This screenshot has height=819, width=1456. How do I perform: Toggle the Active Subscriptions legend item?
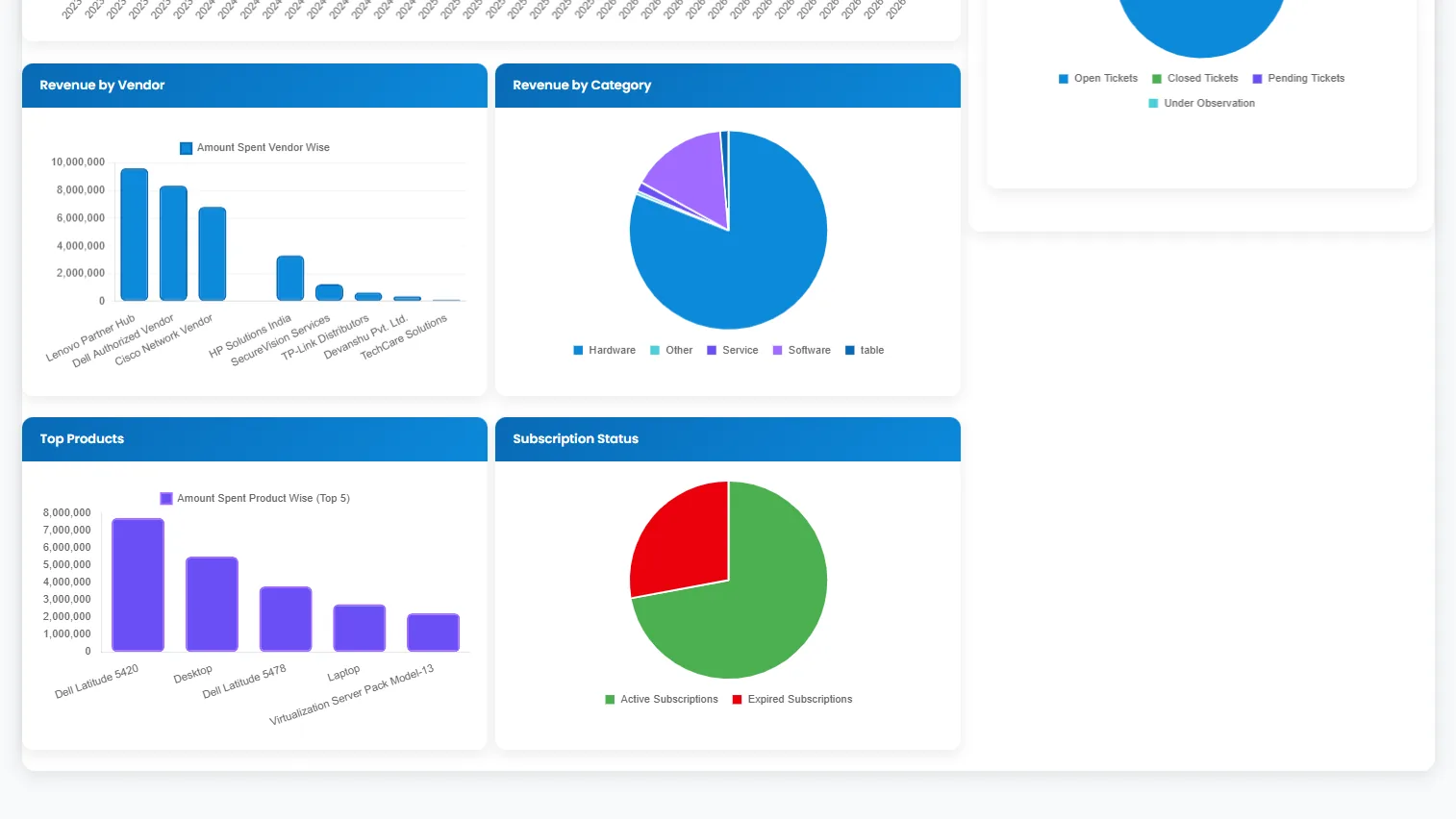pyautogui.click(x=662, y=700)
